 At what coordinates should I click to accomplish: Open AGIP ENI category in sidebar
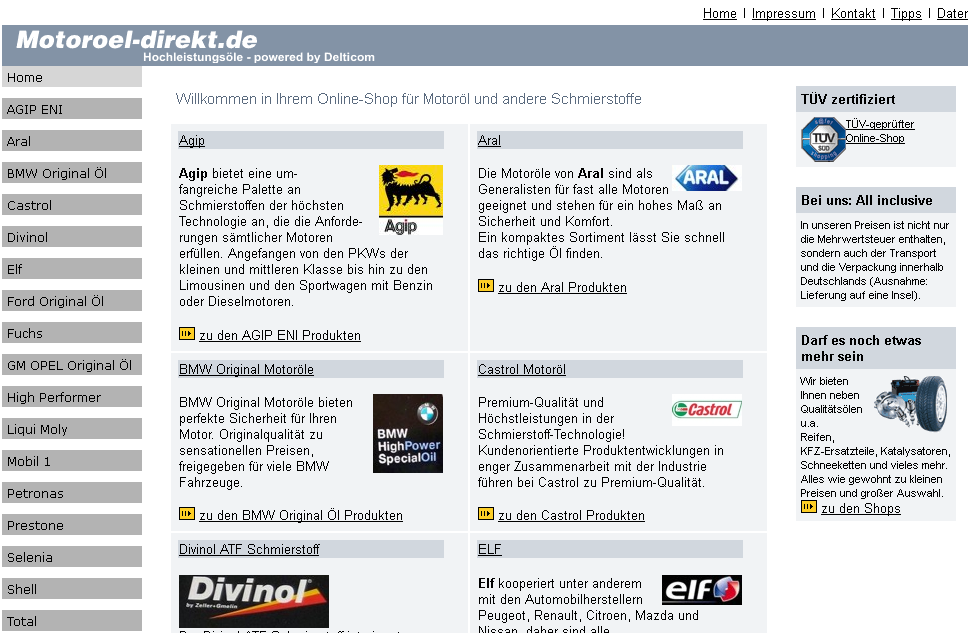72,109
